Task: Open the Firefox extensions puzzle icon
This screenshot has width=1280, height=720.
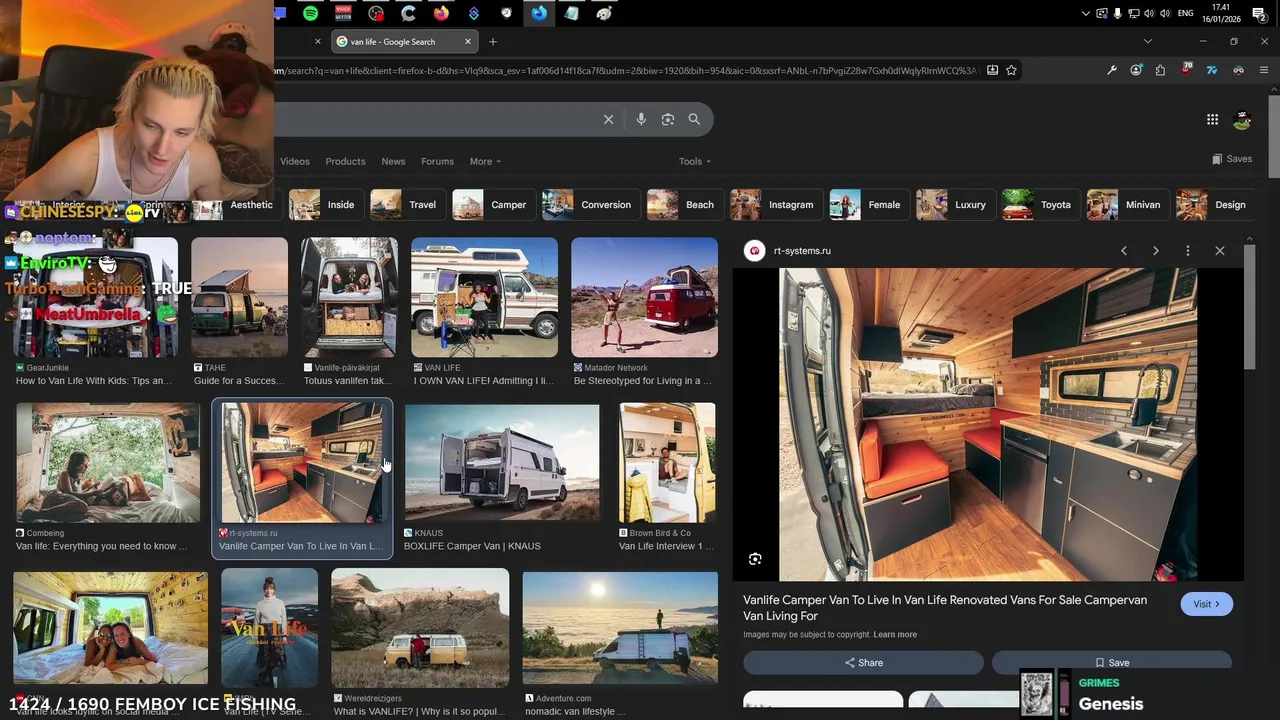Action: 1160,70
